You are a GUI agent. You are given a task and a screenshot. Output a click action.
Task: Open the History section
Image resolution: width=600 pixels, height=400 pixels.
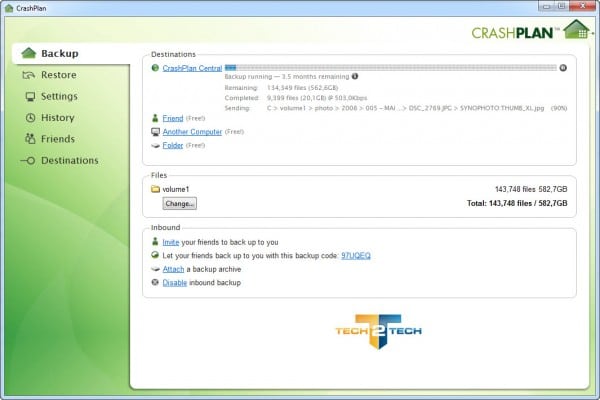click(57, 118)
